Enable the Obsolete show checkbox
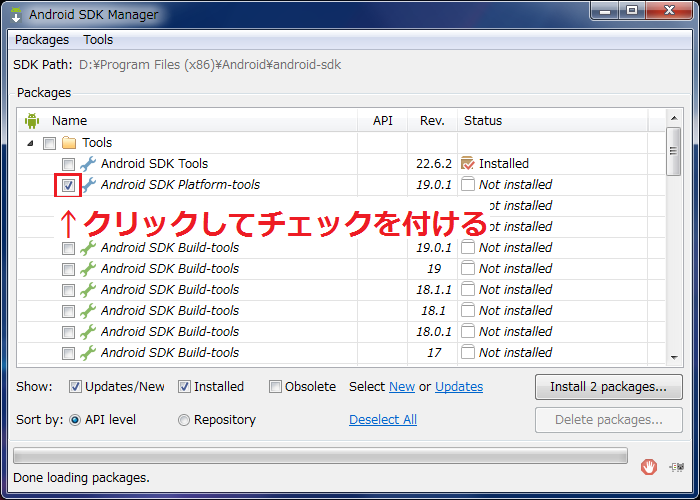This screenshot has width=700, height=500. tap(275, 387)
